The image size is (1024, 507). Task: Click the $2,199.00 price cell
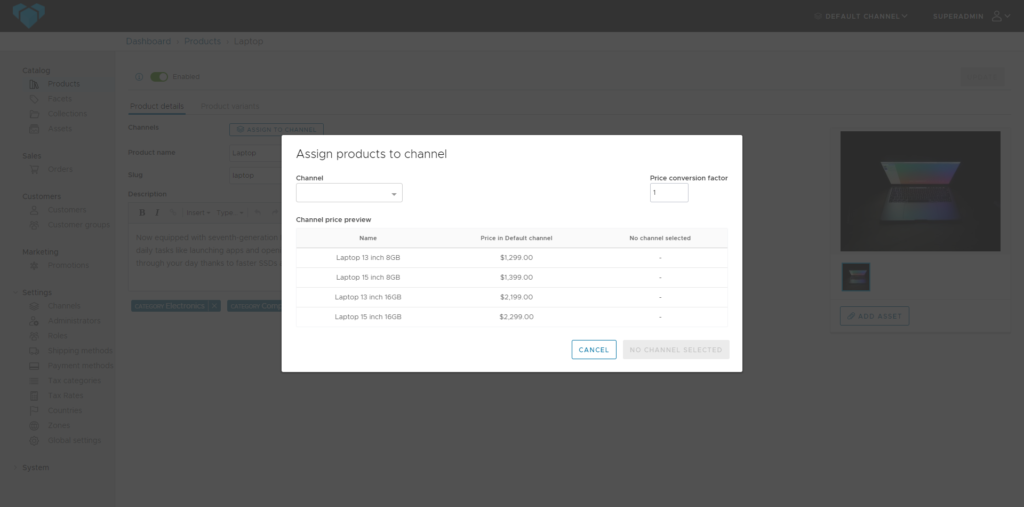[x=517, y=297]
